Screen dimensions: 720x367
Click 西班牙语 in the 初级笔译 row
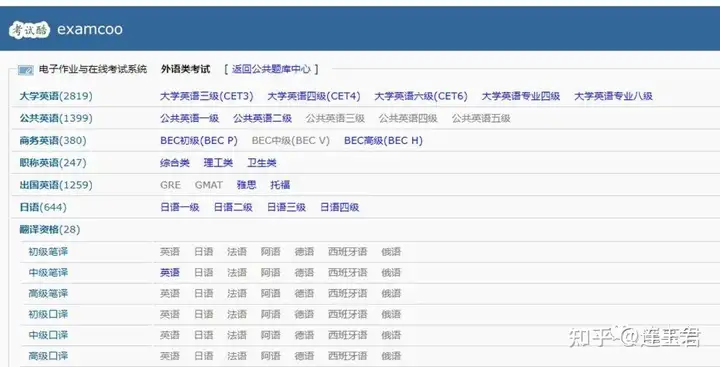348,251
